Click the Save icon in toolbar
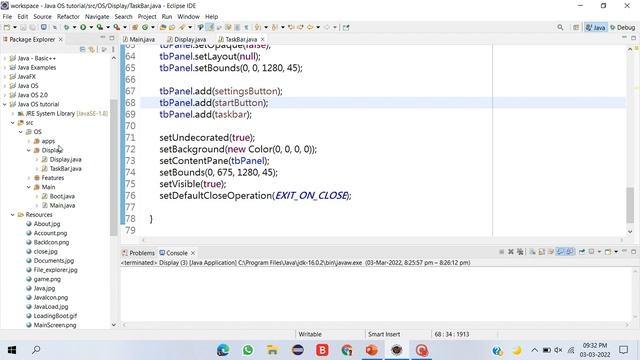This screenshot has height=360, width=640. tap(23, 27)
